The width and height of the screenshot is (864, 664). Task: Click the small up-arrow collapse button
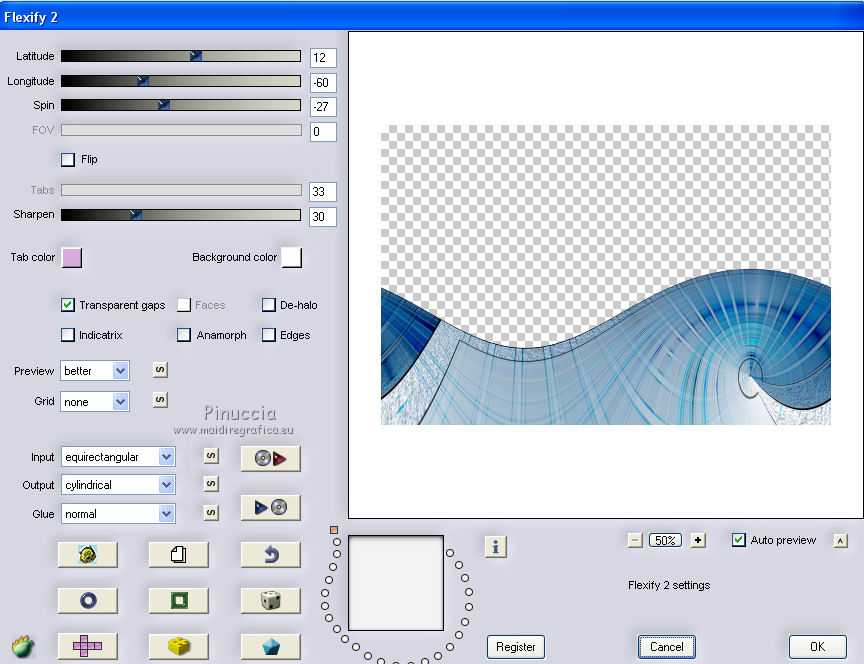[x=840, y=541]
